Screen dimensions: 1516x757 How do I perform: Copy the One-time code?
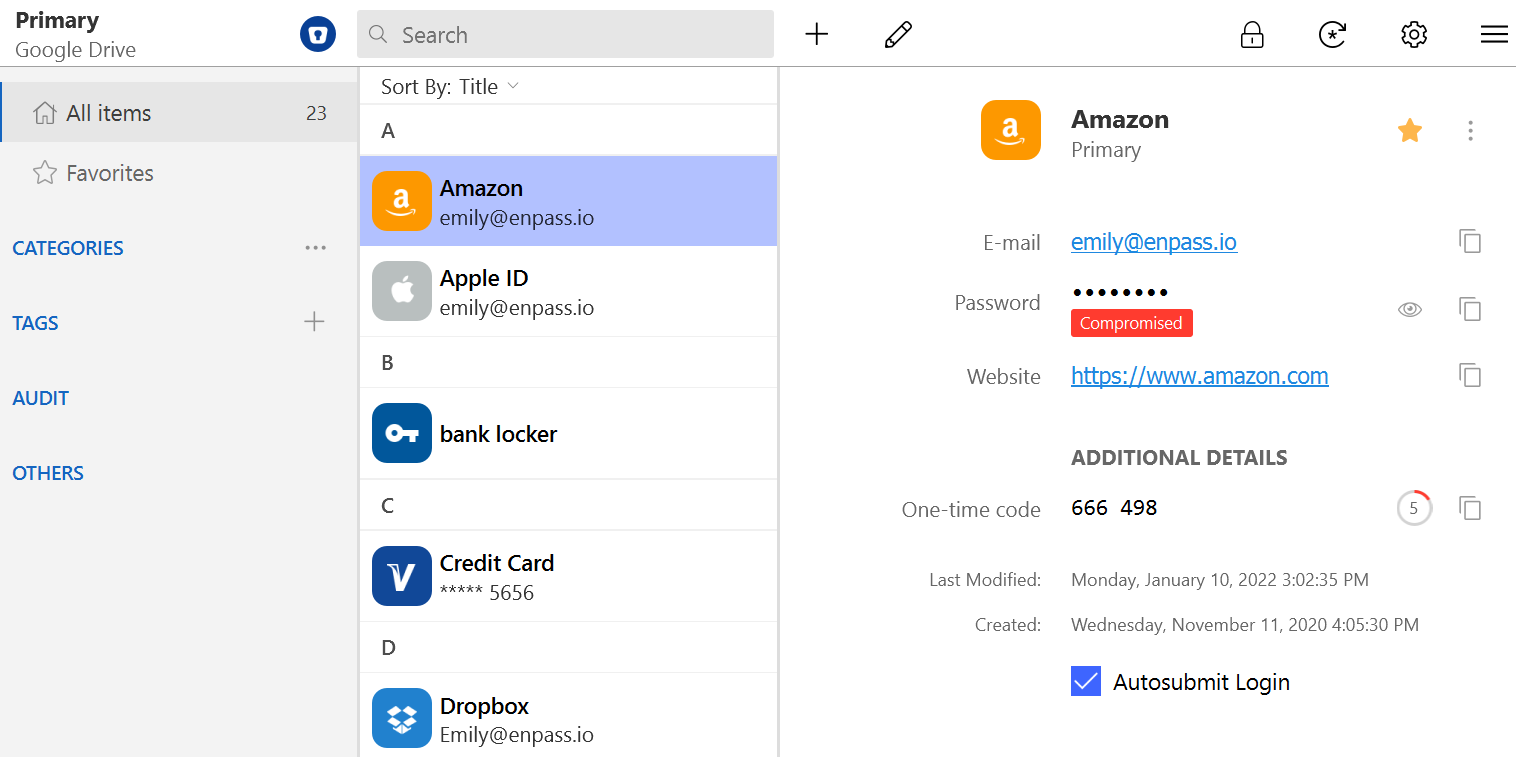click(x=1470, y=508)
